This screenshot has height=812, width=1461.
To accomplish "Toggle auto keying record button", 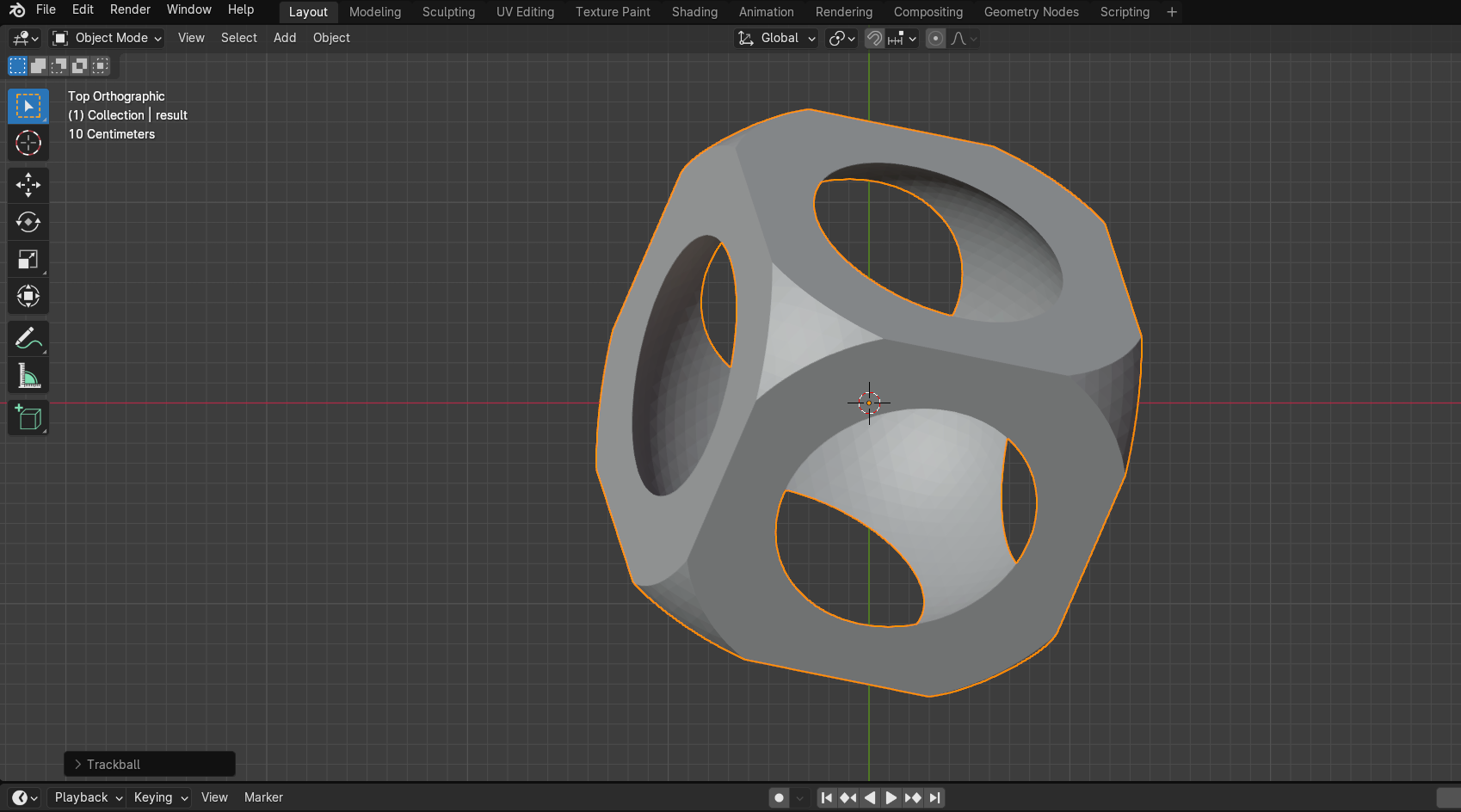I will click(779, 797).
